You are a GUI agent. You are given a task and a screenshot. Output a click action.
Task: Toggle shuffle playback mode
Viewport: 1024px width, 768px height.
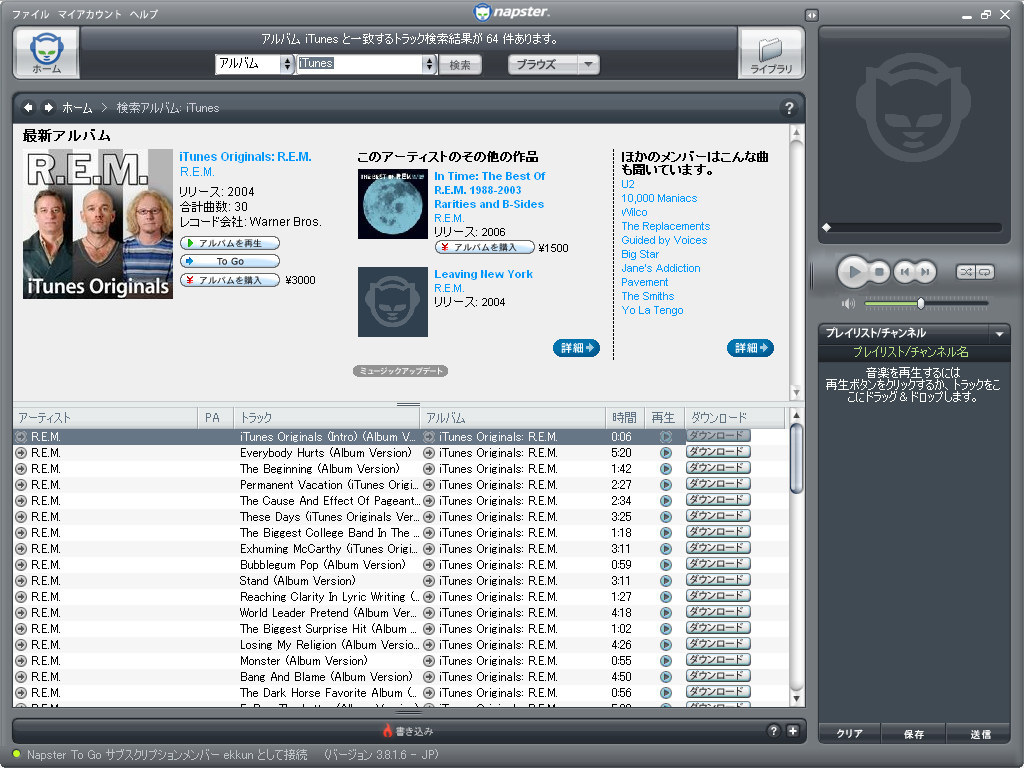click(x=966, y=272)
